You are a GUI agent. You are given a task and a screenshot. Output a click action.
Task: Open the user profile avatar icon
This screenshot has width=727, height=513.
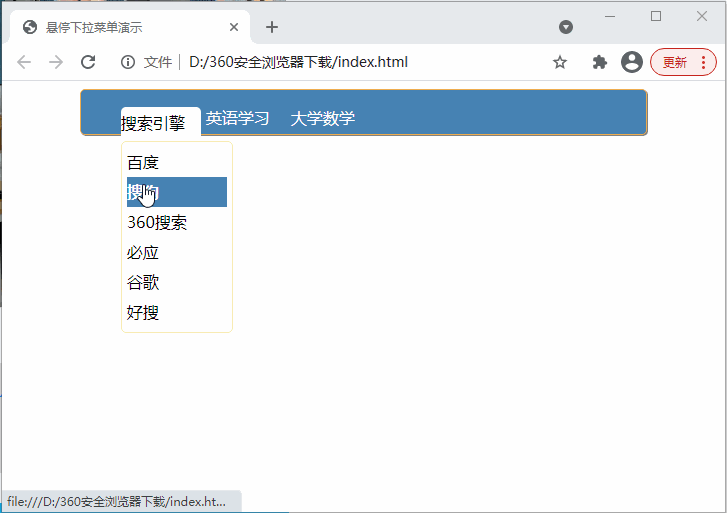point(631,62)
